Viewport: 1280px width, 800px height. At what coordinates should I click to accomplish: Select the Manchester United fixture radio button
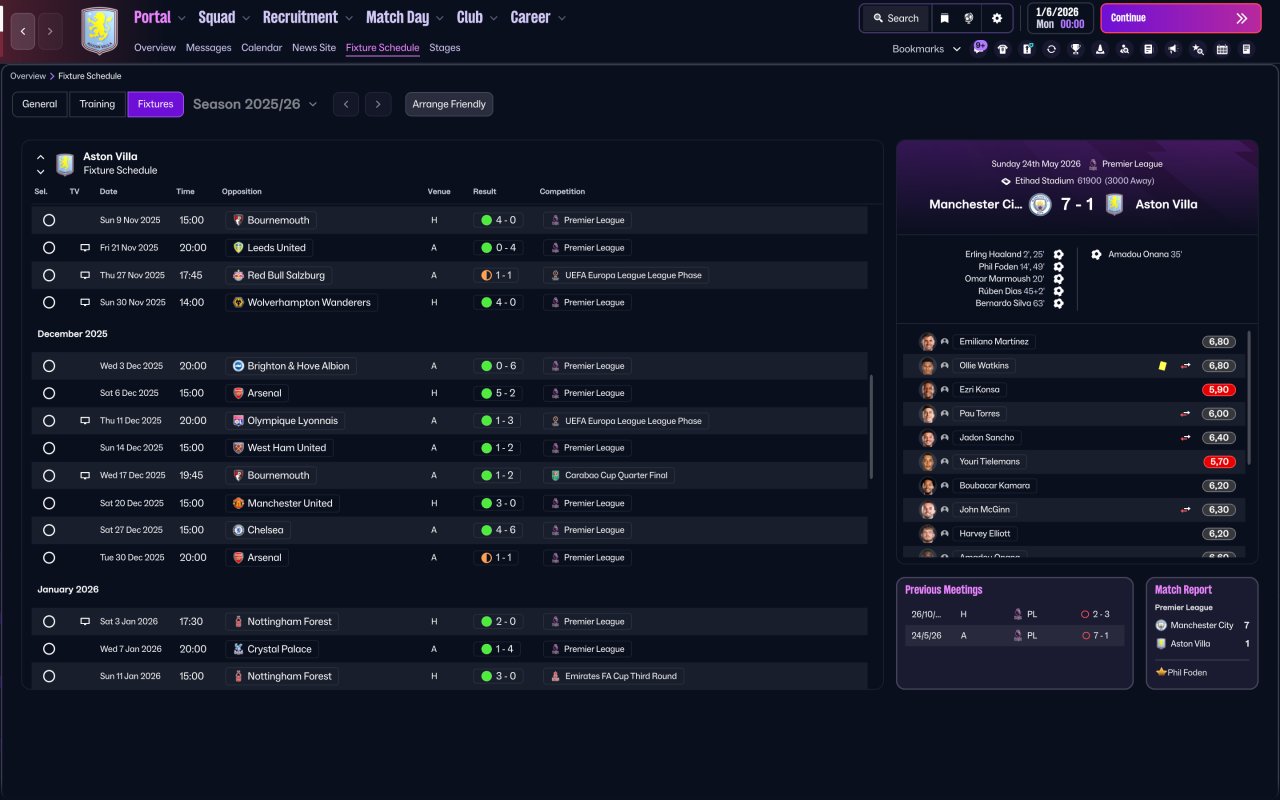(49, 503)
